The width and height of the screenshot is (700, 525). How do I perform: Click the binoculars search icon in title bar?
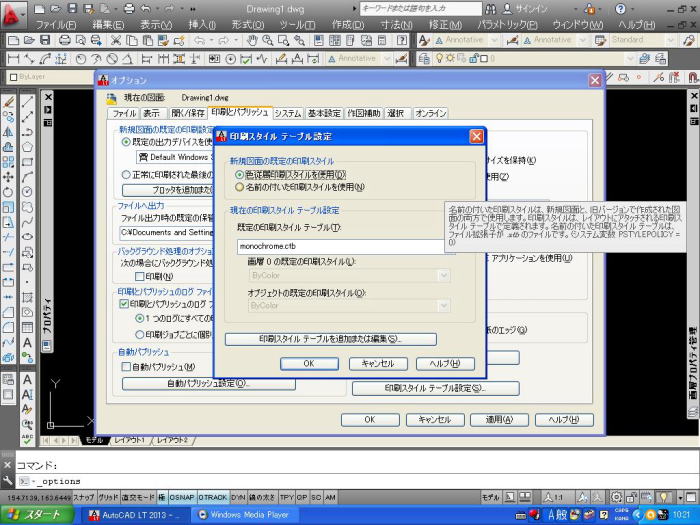(x=491, y=8)
